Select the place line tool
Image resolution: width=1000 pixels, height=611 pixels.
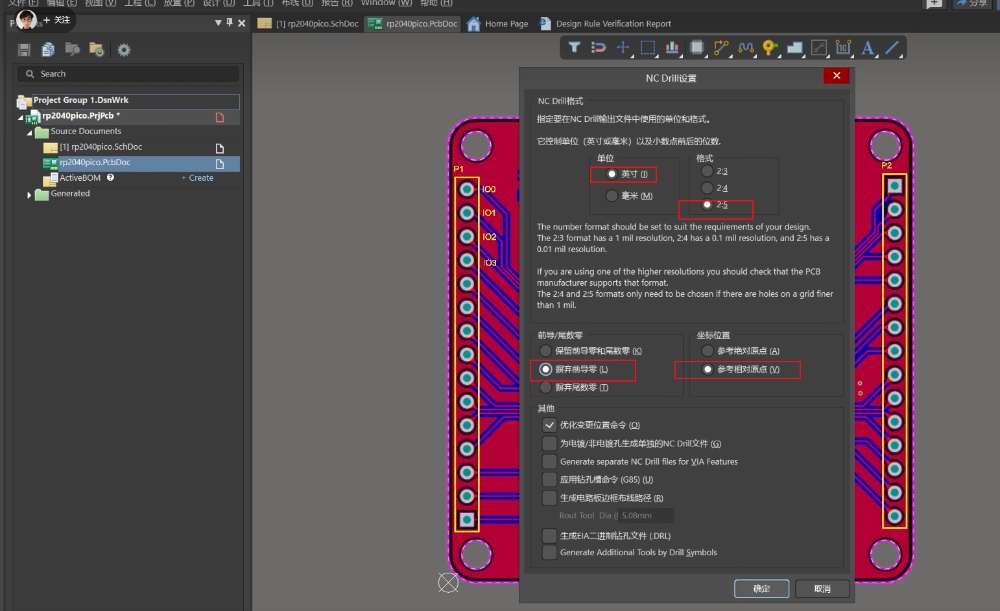coord(892,48)
